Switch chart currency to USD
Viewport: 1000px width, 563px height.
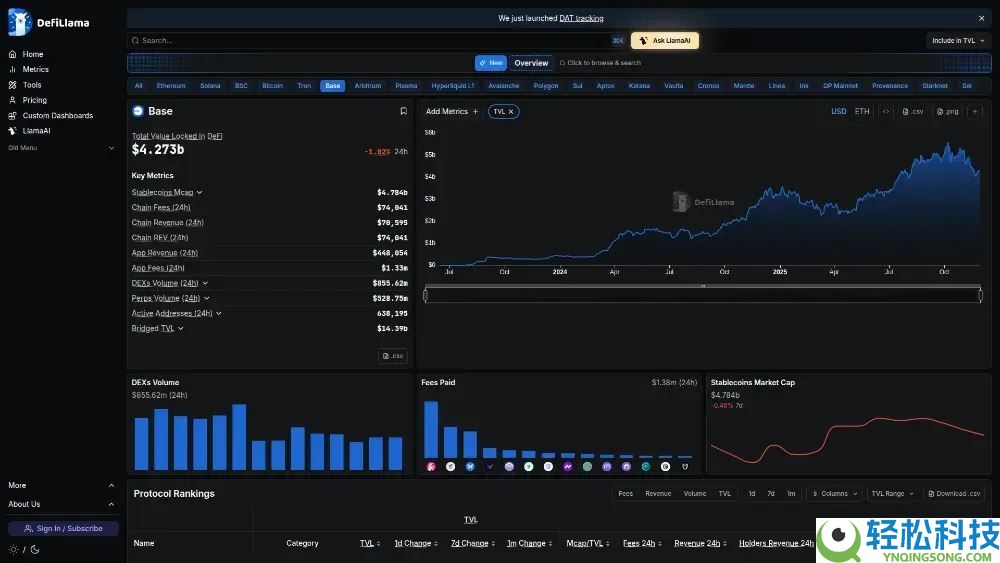click(838, 112)
